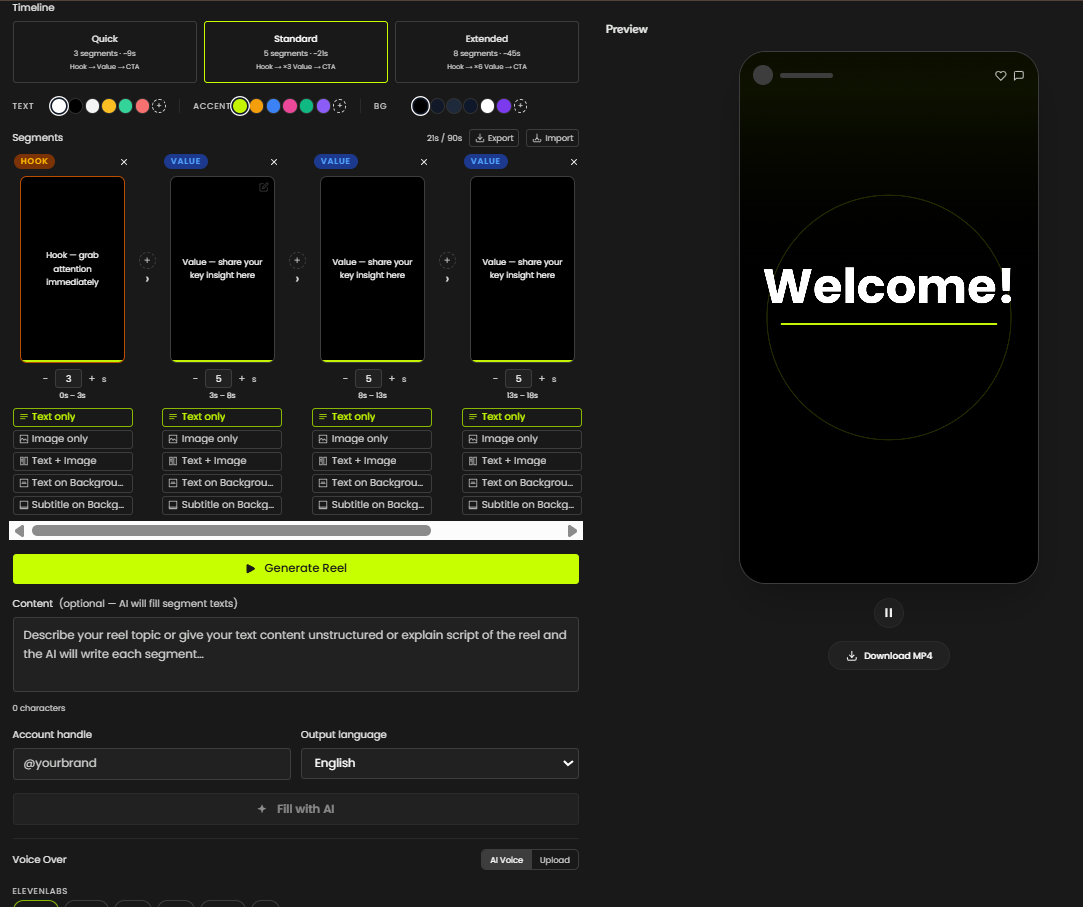Increase first Value segment duration
Screen dimensions: 1083x907
(242, 379)
